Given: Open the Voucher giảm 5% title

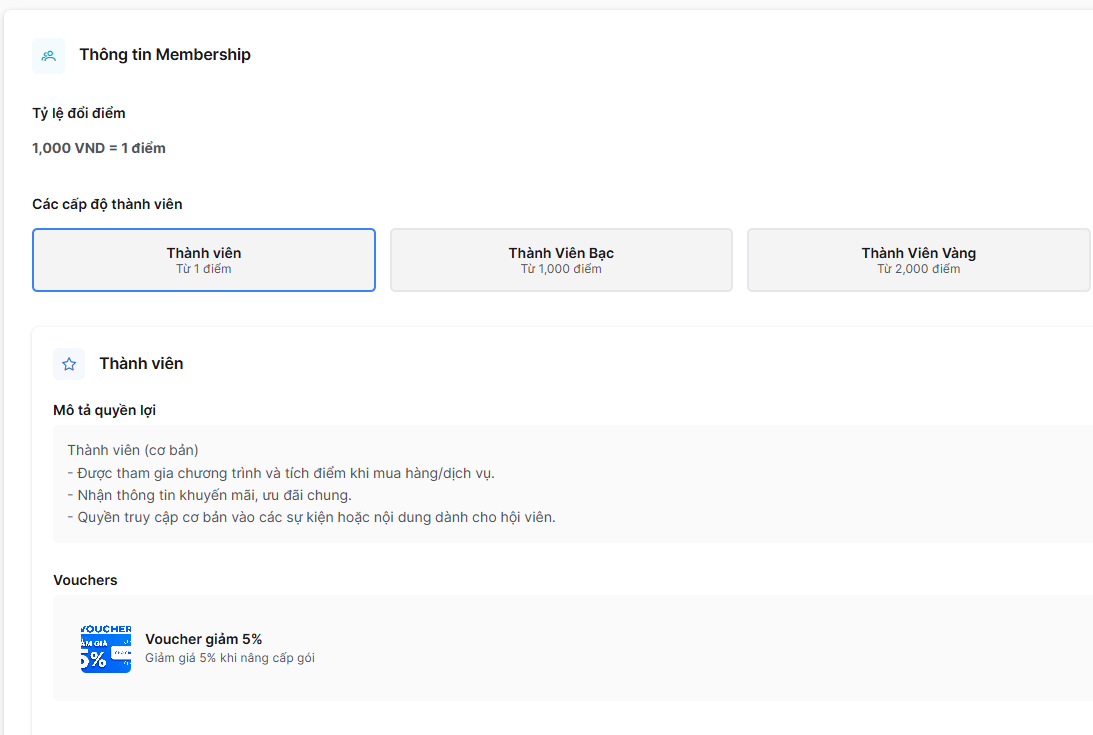Looking at the screenshot, I should tap(204, 639).
